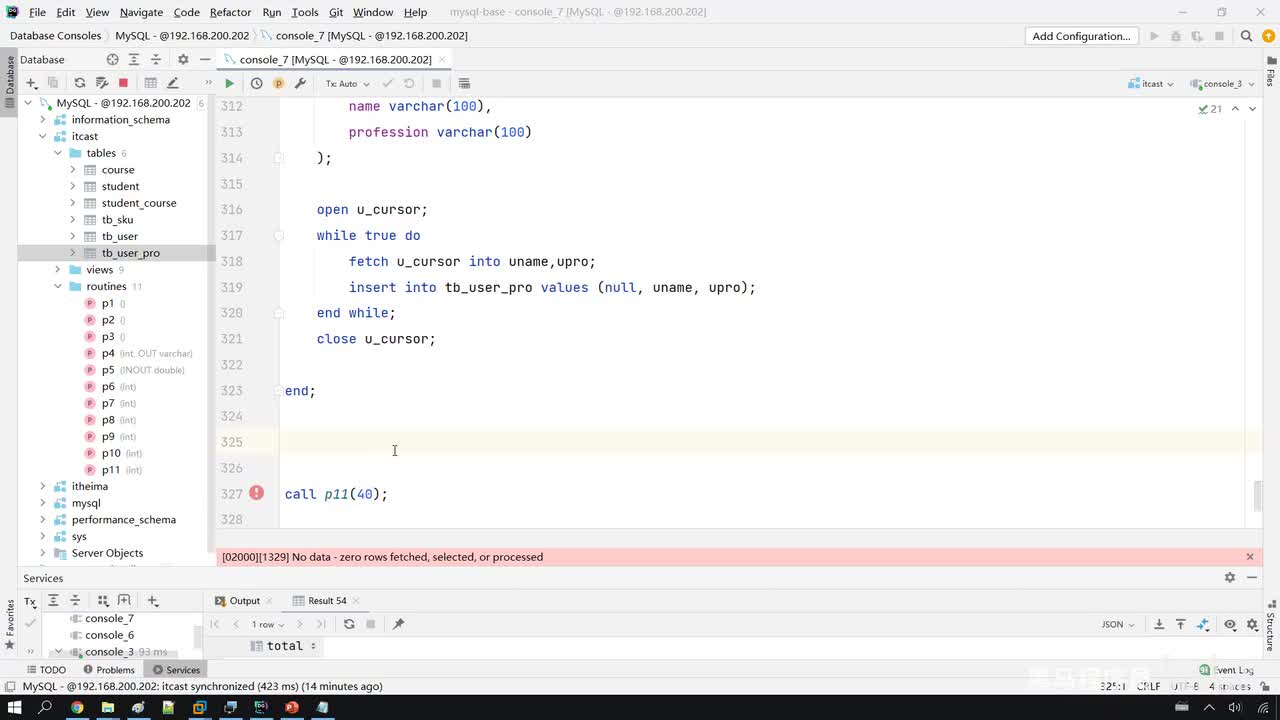Open the Event Log button
The width and height of the screenshot is (1280, 720).
(x=1226, y=670)
